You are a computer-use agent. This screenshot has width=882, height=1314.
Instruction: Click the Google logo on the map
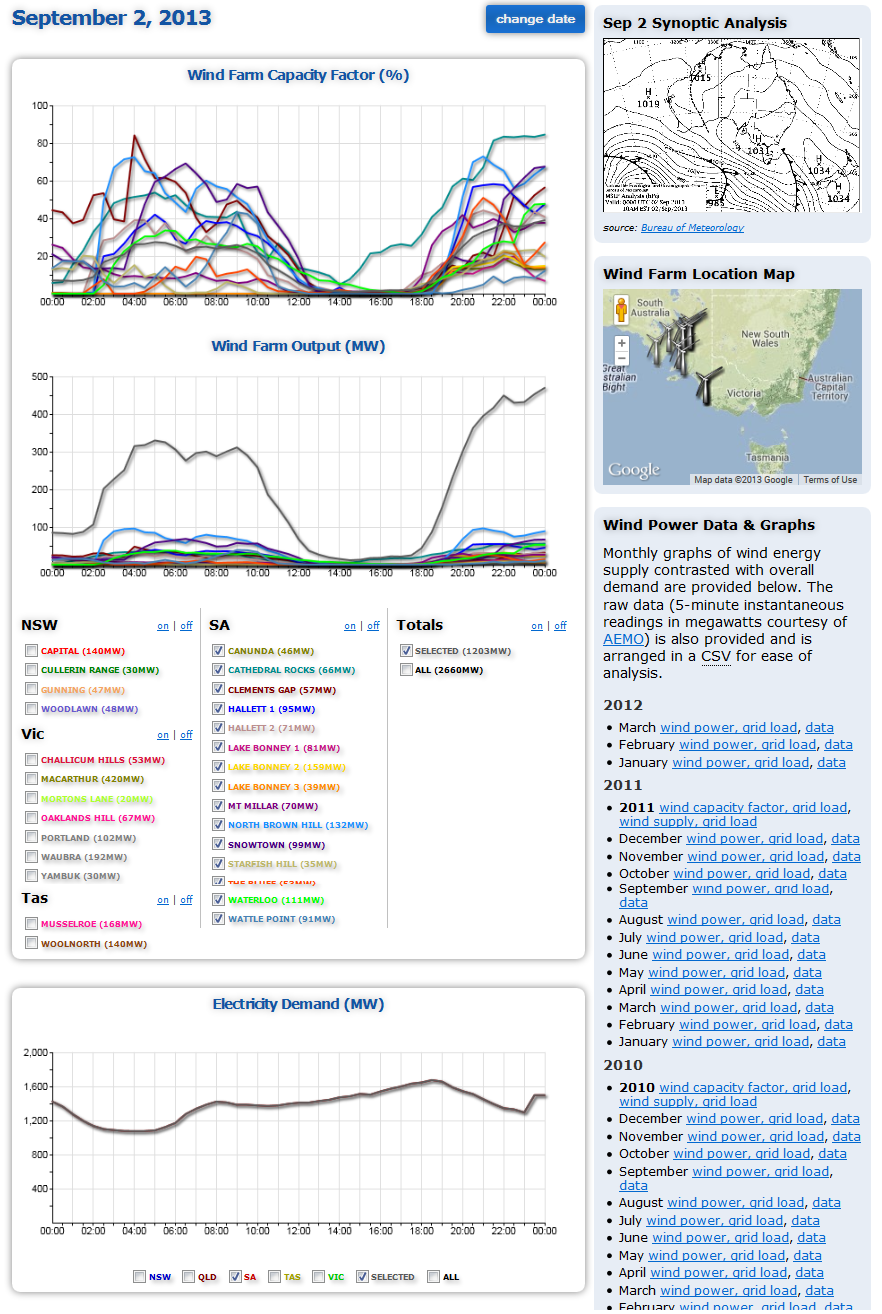tap(634, 470)
